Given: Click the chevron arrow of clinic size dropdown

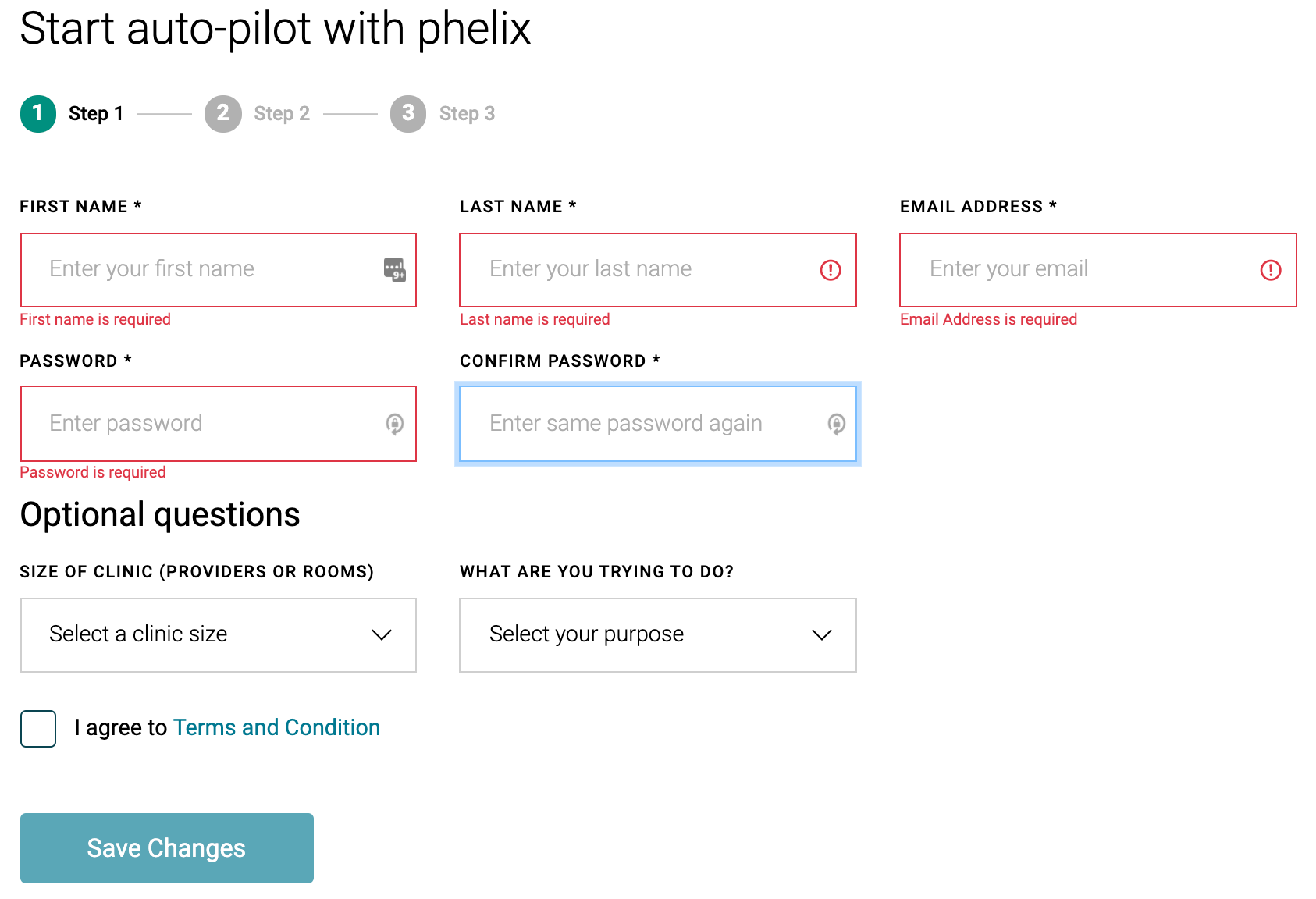Looking at the screenshot, I should (382, 635).
